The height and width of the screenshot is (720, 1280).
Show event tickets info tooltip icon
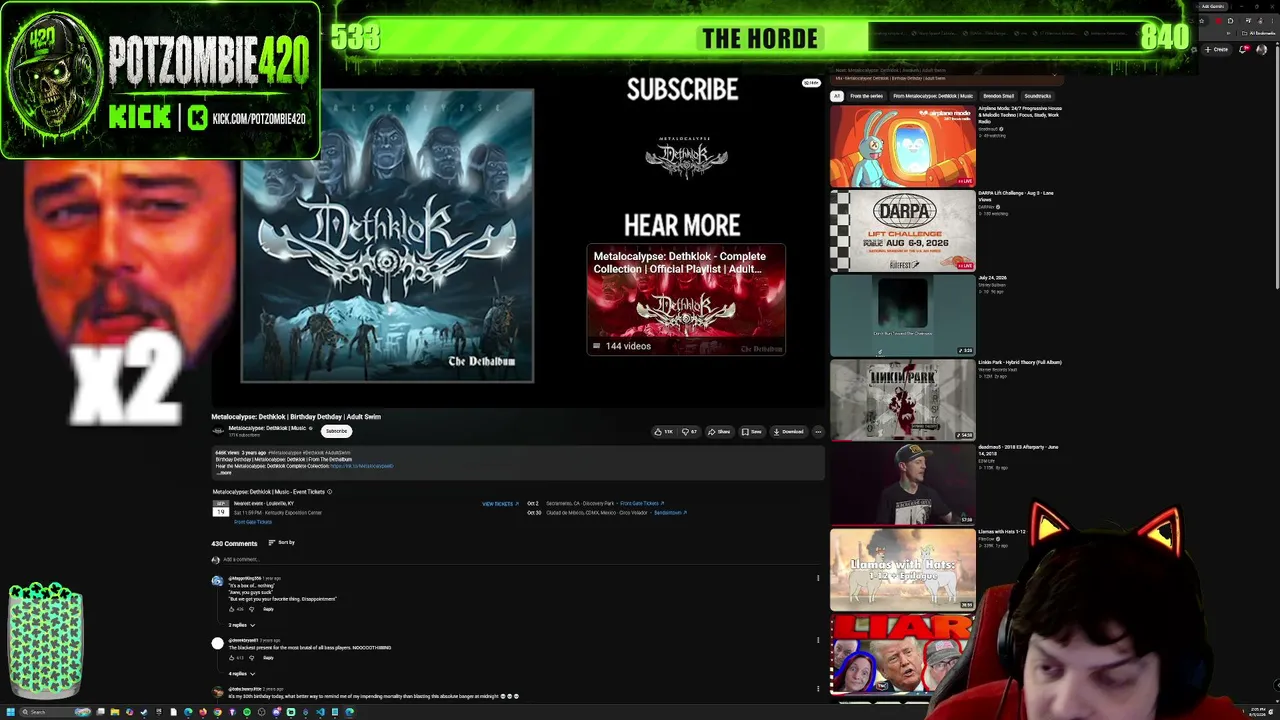329,492
